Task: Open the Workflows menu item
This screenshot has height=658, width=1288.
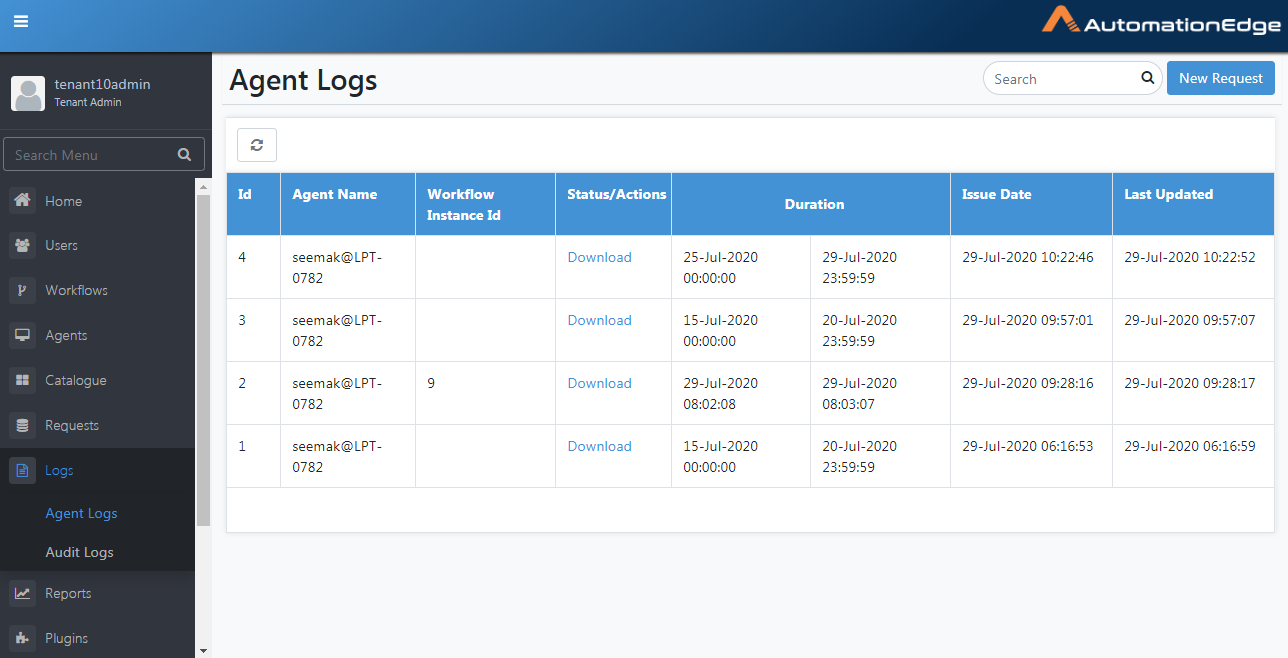Action: click(98, 290)
